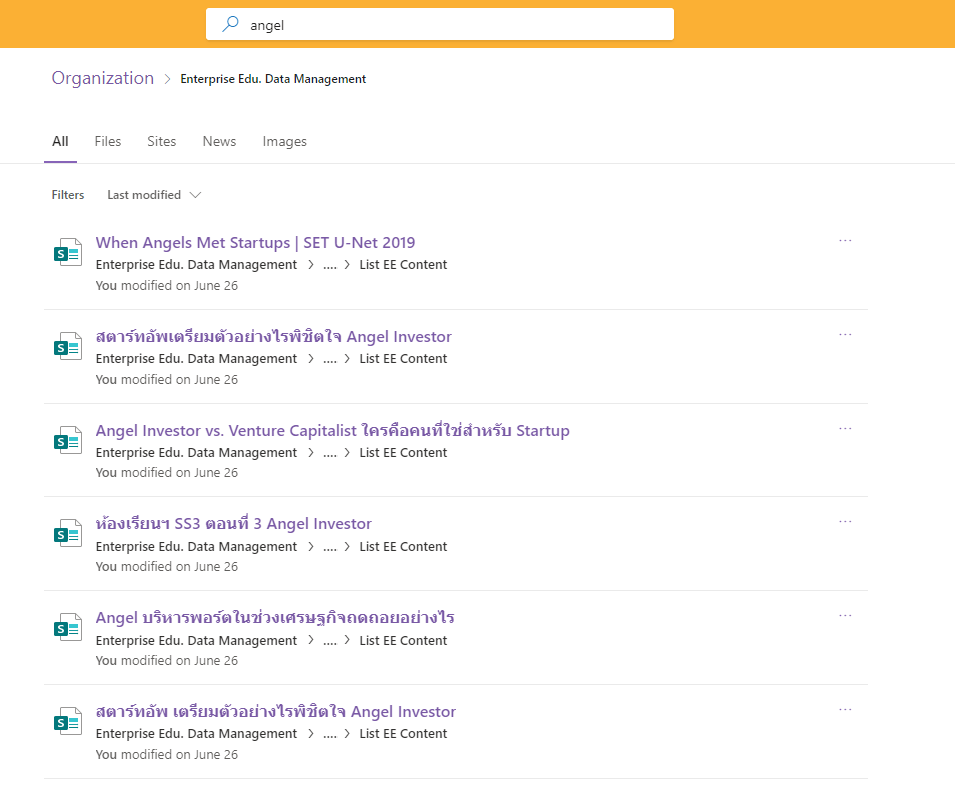Expand collapsed path '....' under 'When Angels Met Startups'
This screenshot has width=955, height=787.
329,266
